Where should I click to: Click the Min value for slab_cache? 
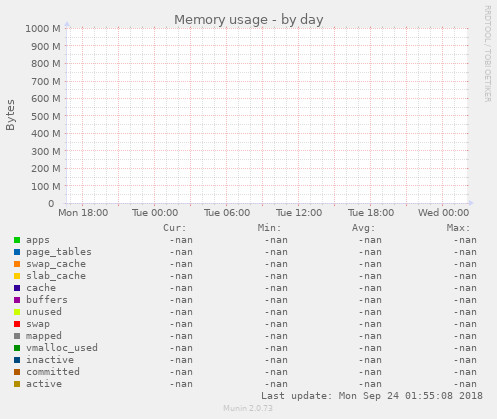(x=276, y=276)
